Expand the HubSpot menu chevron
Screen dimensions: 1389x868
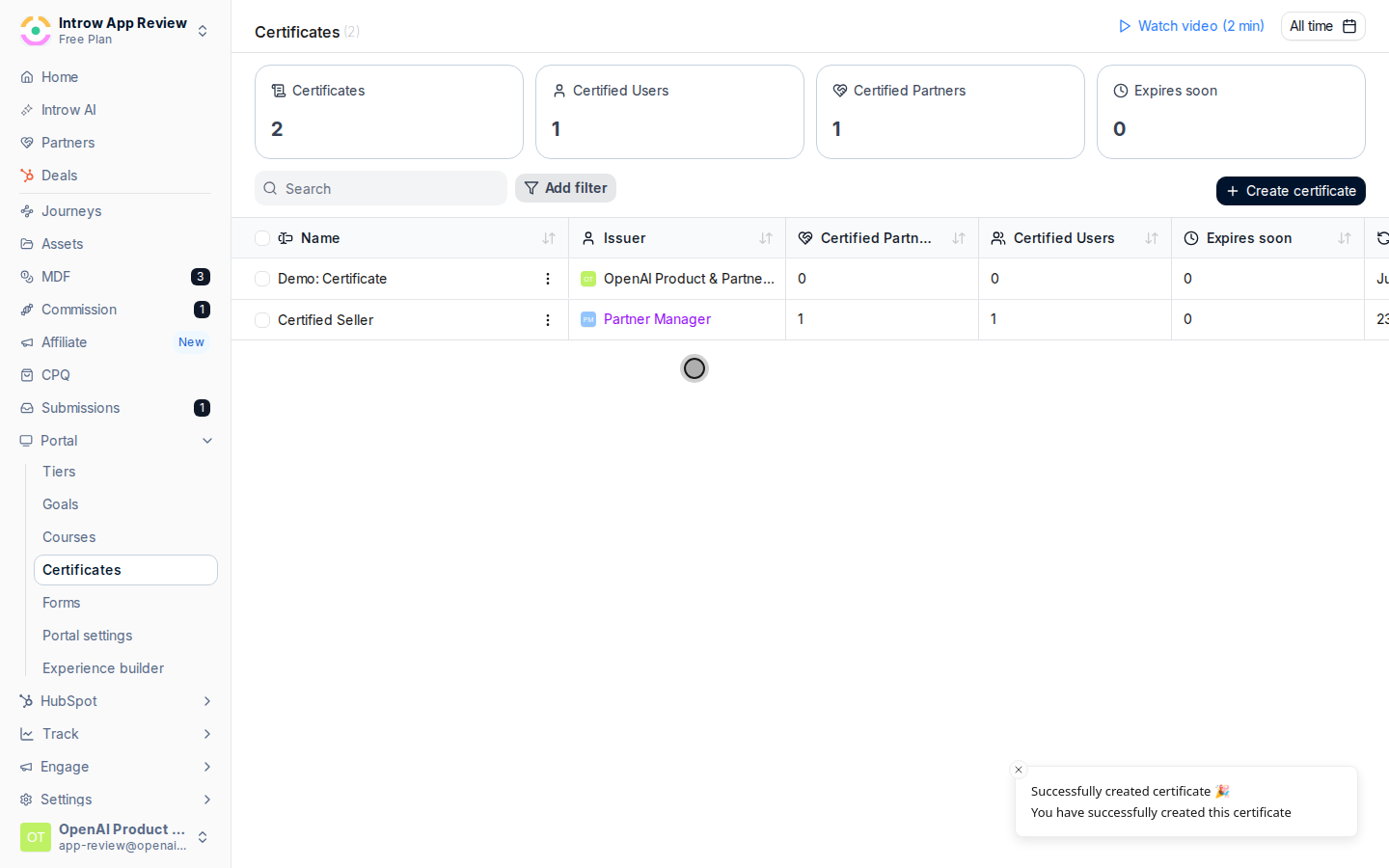207,701
